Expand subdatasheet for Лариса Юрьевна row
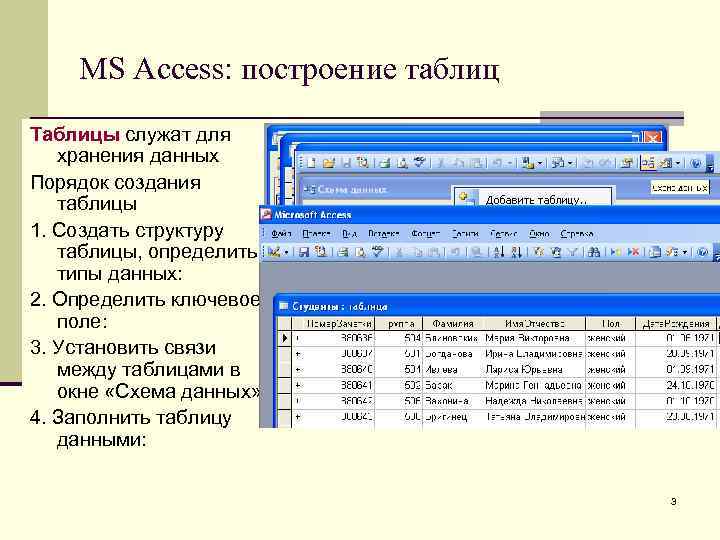This screenshot has height=540, width=720. [x=298, y=370]
